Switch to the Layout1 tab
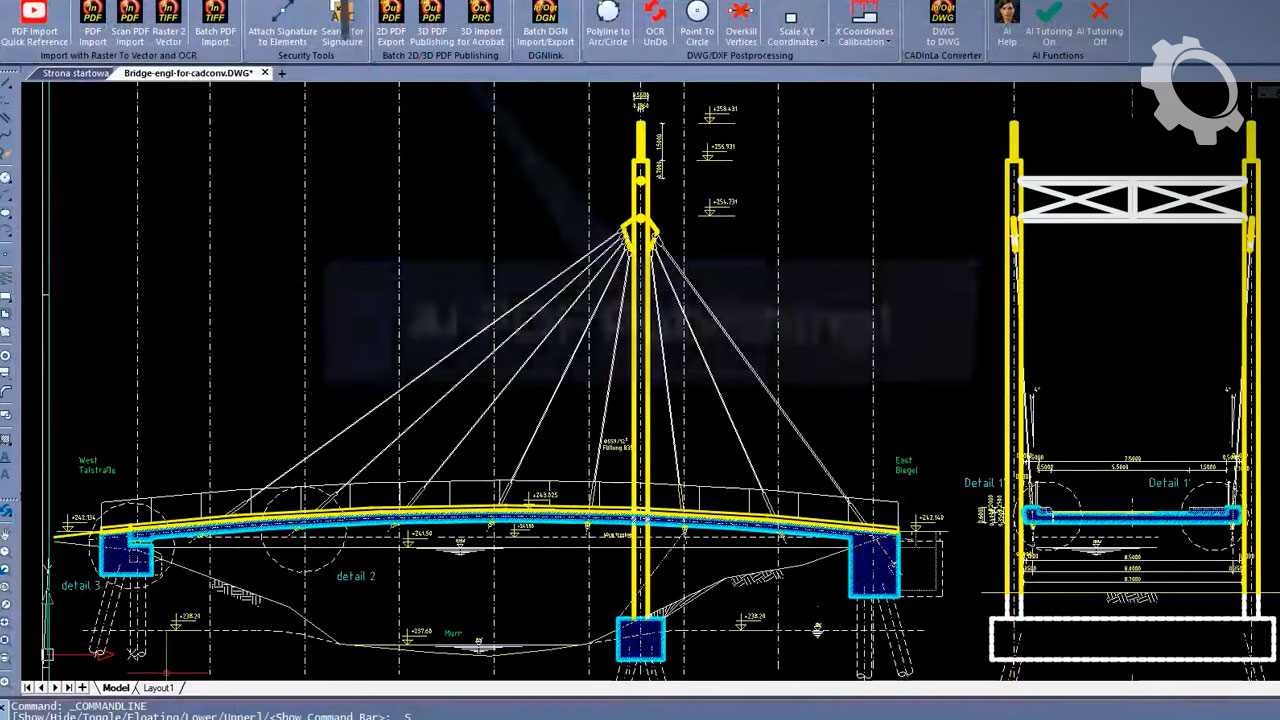1280x720 pixels. pyautogui.click(x=158, y=688)
